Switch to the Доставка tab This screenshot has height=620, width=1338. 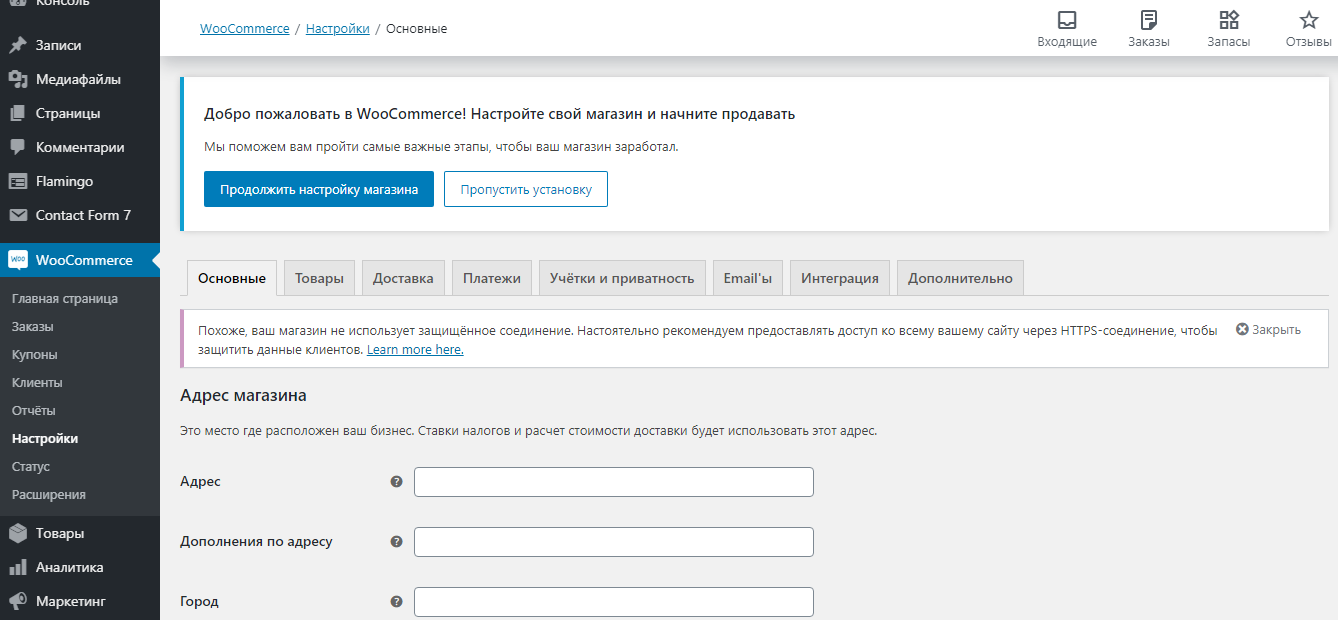coord(403,278)
